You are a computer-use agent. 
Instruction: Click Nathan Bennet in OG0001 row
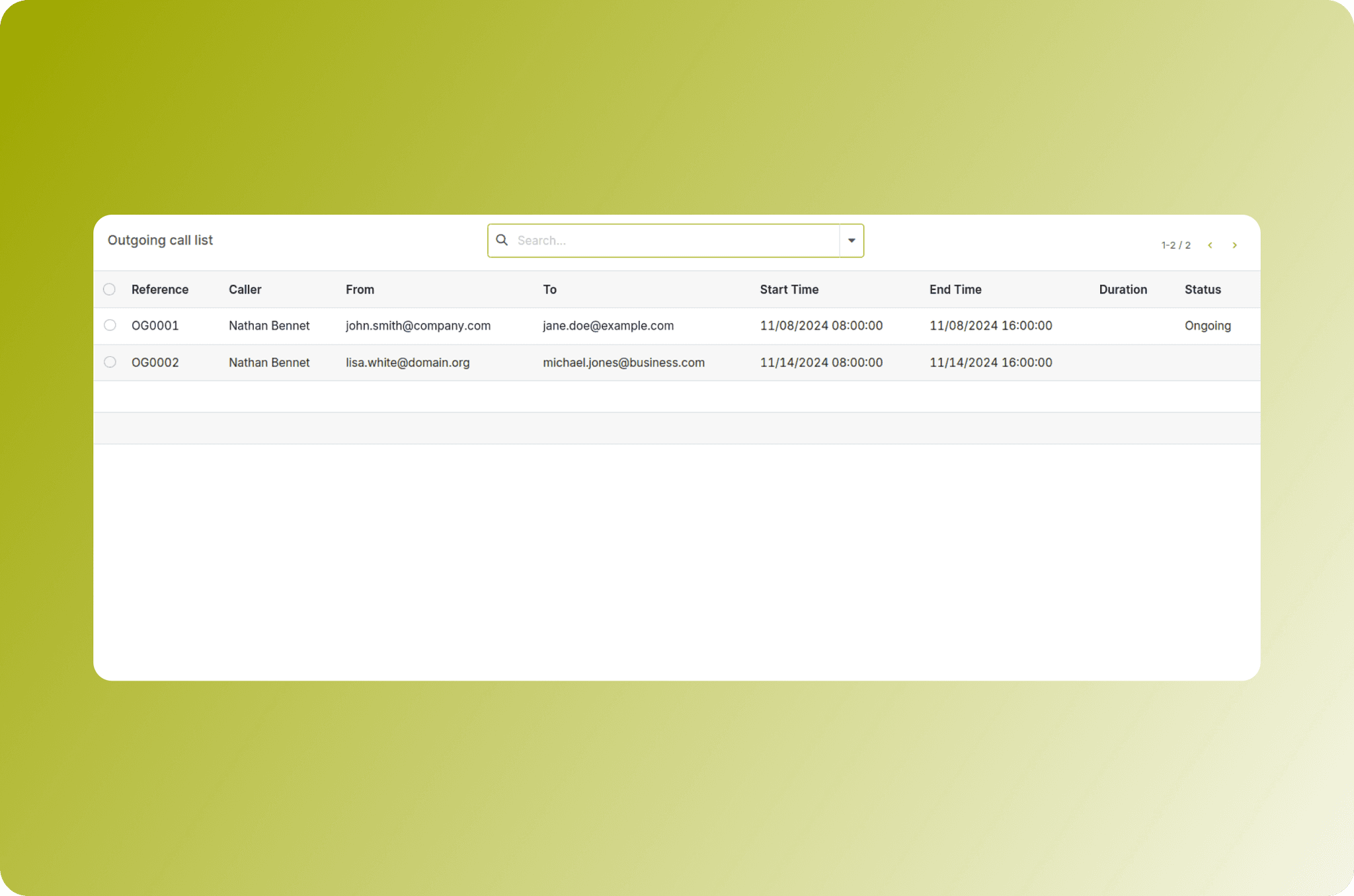pyautogui.click(x=269, y=326)
